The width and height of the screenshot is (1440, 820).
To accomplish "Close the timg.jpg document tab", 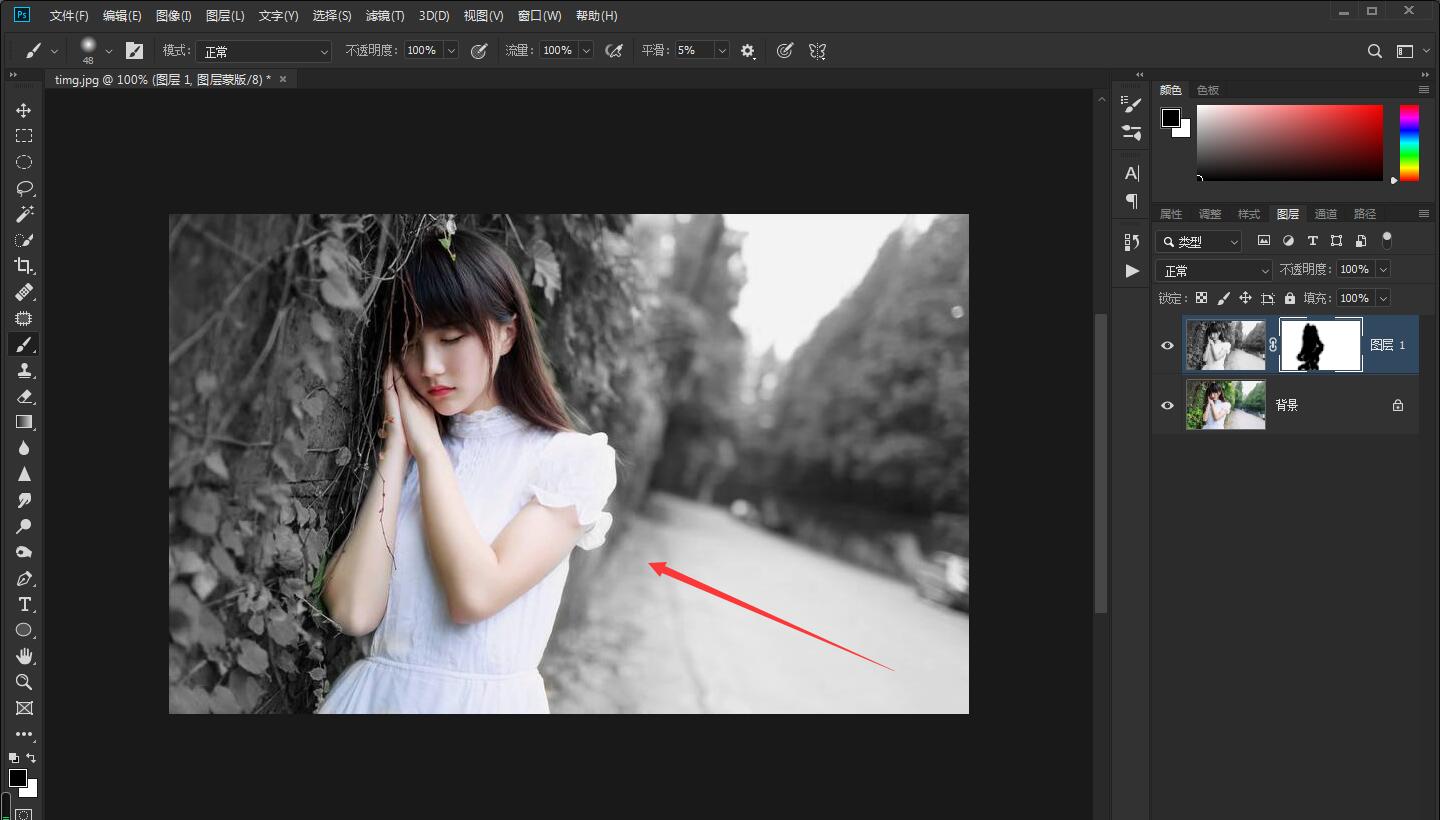I will [x=283, y=79].
